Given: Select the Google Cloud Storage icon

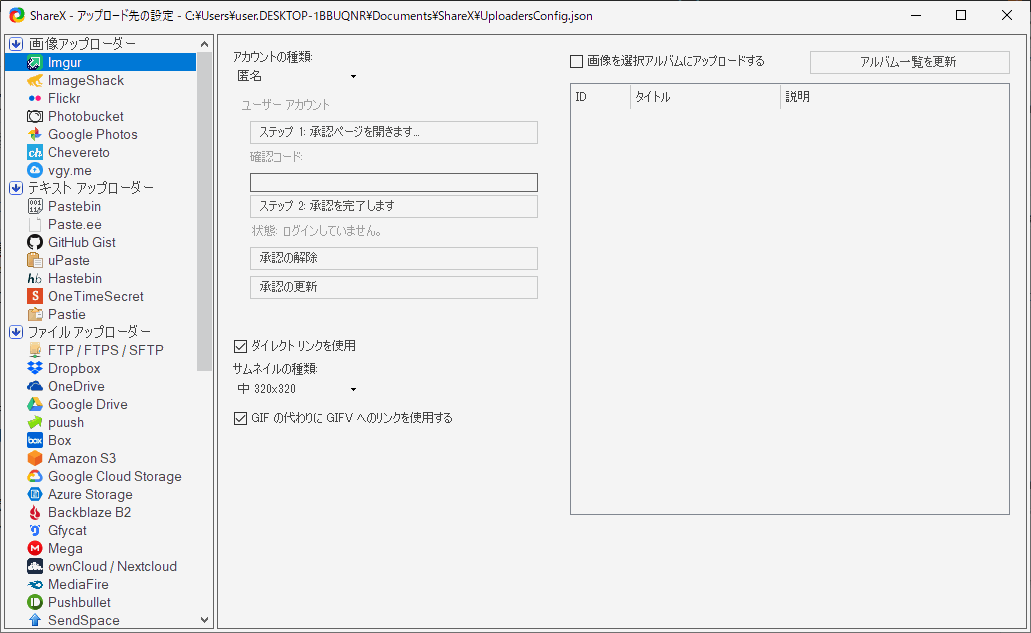Looking at the screenshot, I should (35, 477).
